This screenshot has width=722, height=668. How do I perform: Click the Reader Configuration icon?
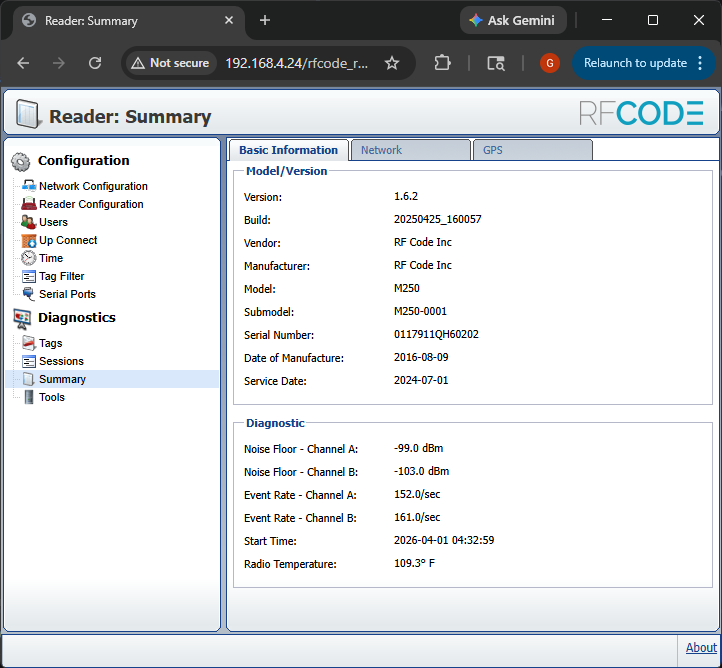coord(28,204)
